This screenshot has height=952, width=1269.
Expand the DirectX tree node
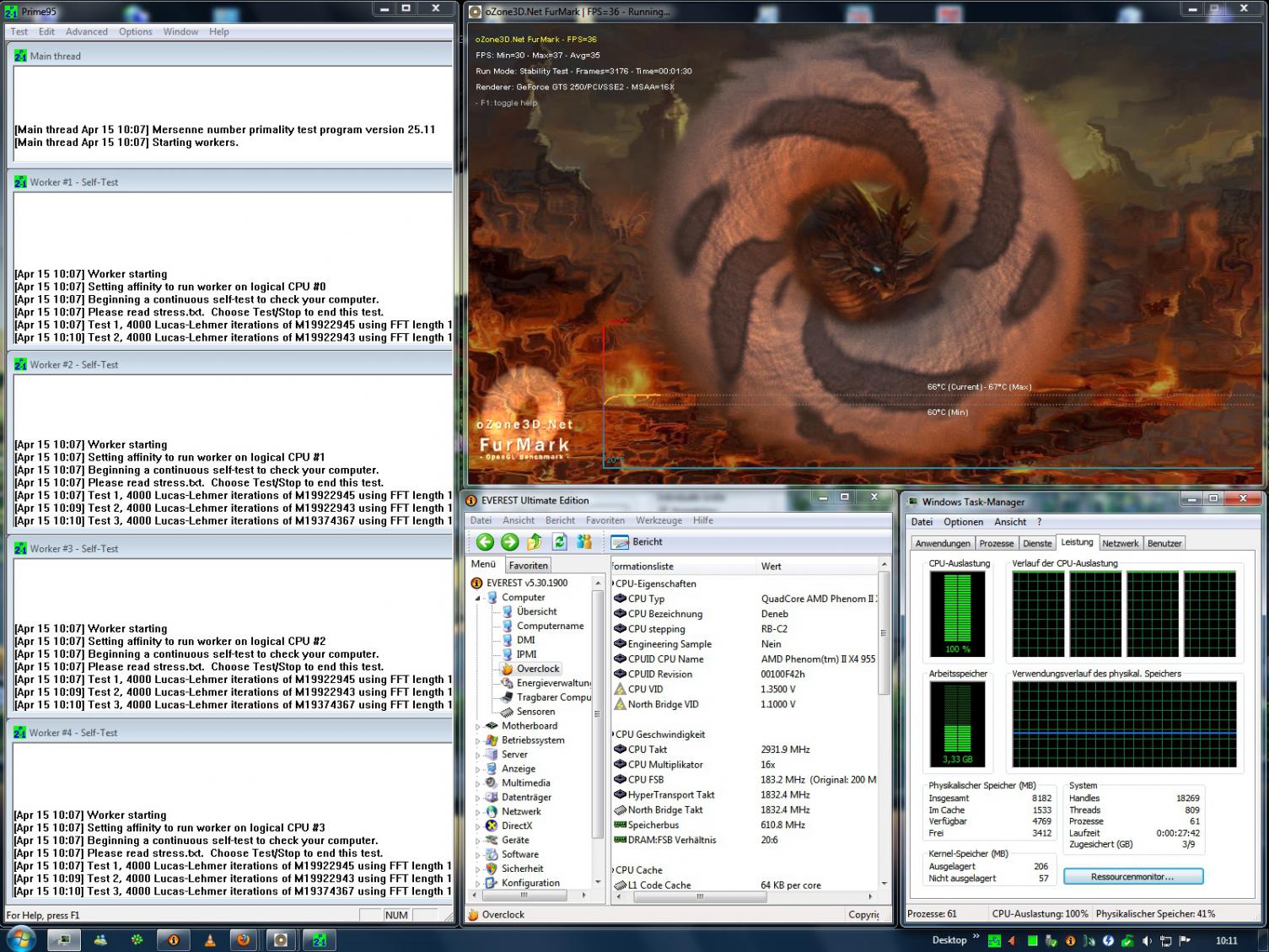point(478,826)
